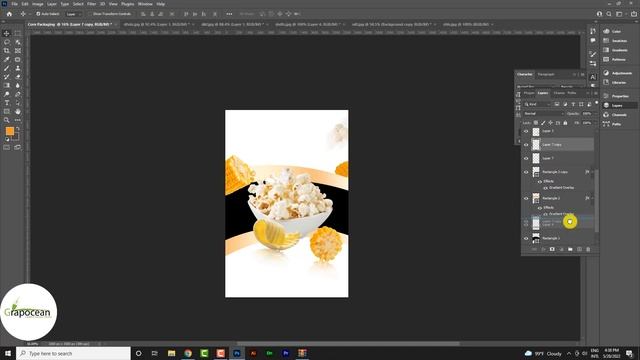Click the new group folder icon
This screenshot has height=360, width=640.
(570, 249)
